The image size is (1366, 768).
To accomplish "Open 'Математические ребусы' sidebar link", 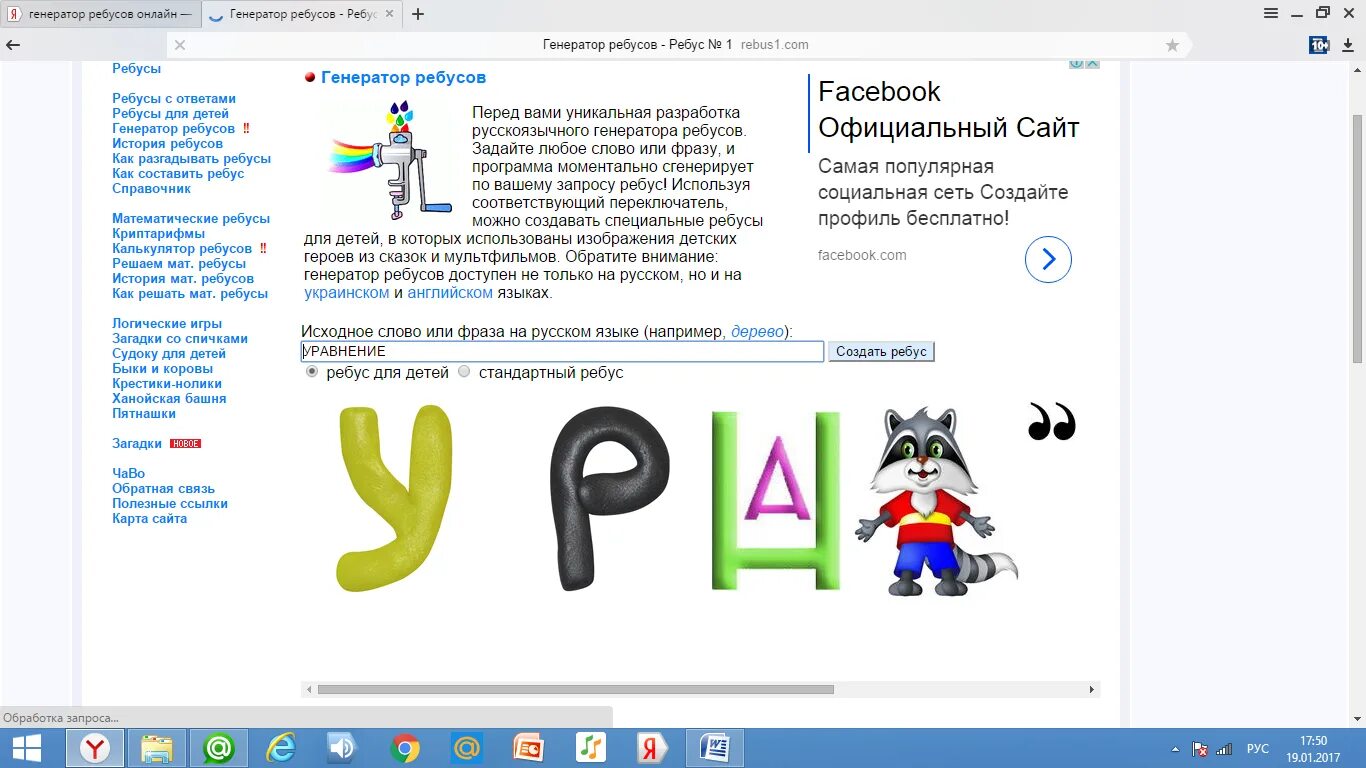I will 191,218.
